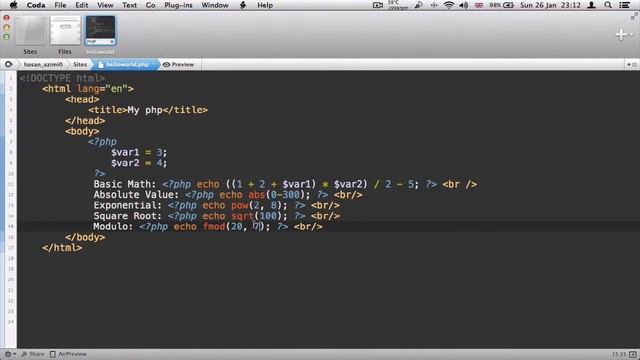
Task: Open the volume control menu
Action: point(464,5)
